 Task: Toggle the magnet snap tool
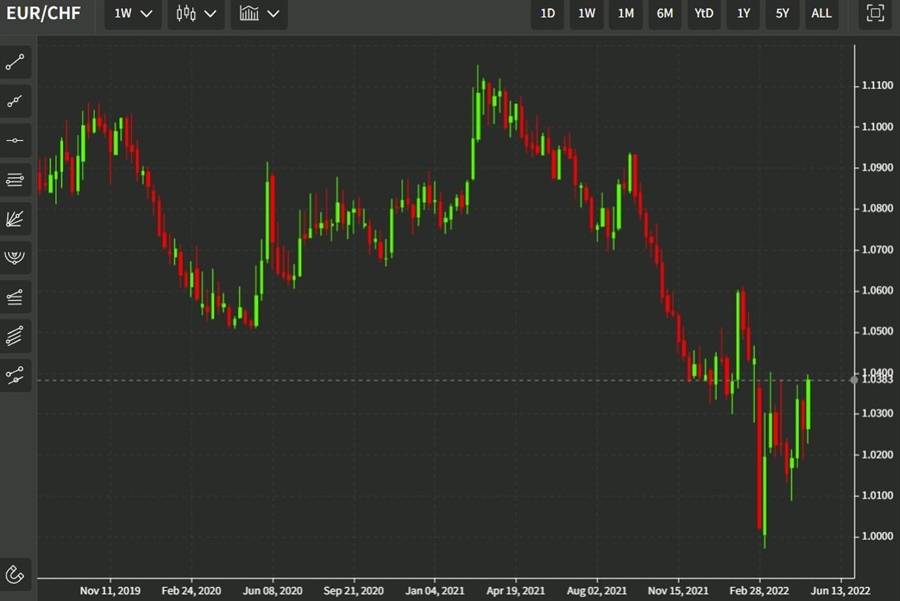click(15, 574)
